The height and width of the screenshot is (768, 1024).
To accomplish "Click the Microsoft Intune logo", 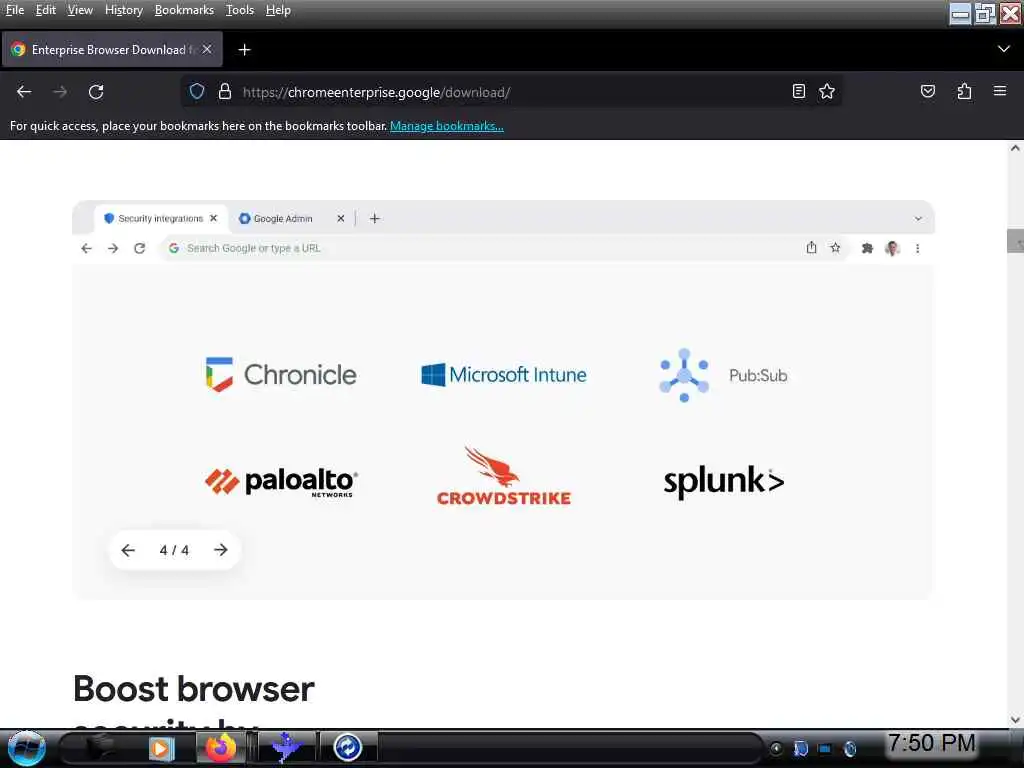I will pyautogui.click(x=504, y=375).
